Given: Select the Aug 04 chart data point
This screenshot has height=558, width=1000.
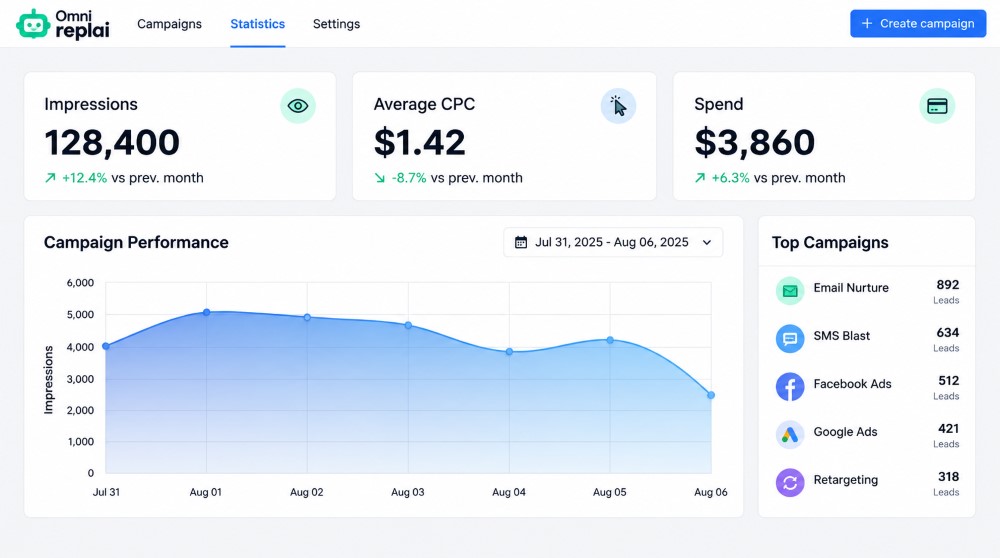Looking at the screenshot, I should pyautogui.click(x=509, y=351).
